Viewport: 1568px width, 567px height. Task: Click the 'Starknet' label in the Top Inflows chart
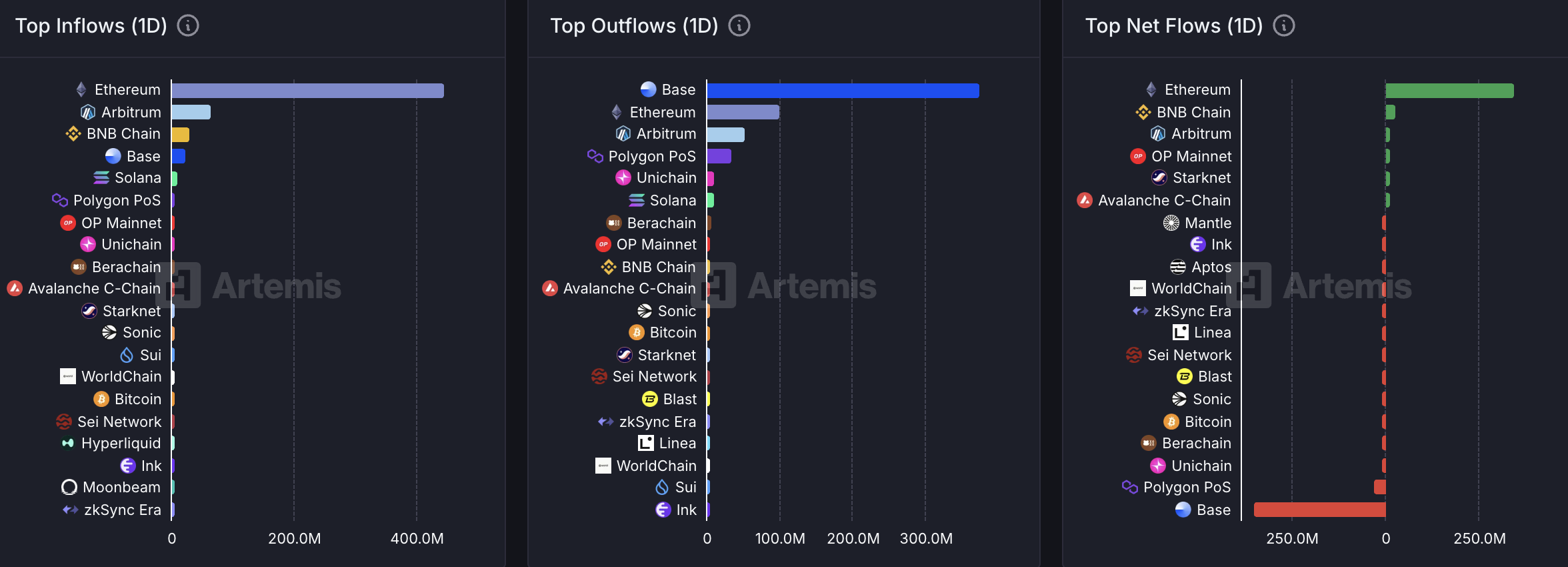(x=132, y=311)
